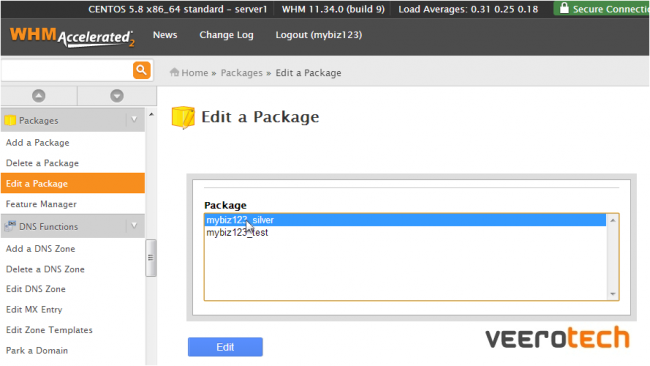Viewport: 650px width, 366px height.
Task: Open Feature Manager in sidebar
Action: [x=41, y=204]
